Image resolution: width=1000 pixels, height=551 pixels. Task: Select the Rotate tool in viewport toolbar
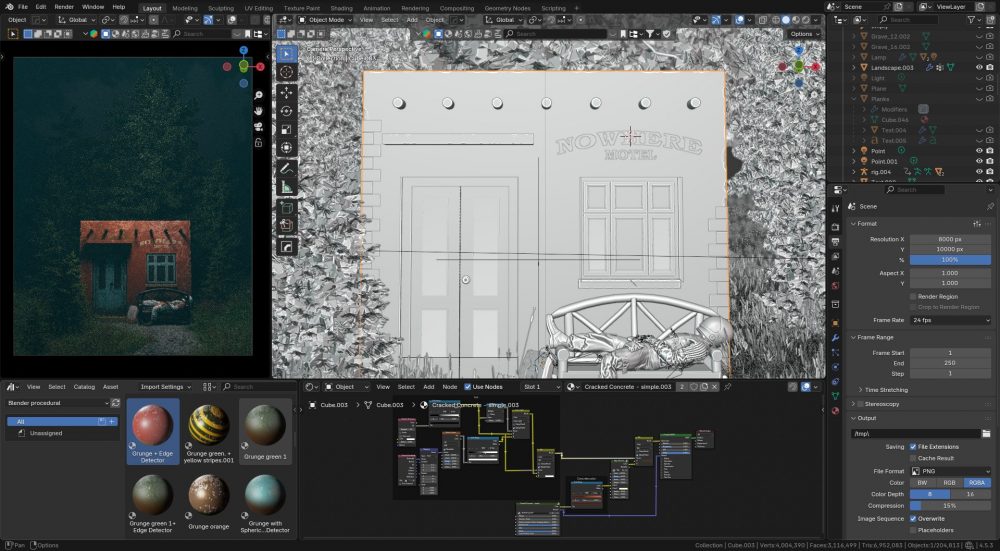[286, 111]
